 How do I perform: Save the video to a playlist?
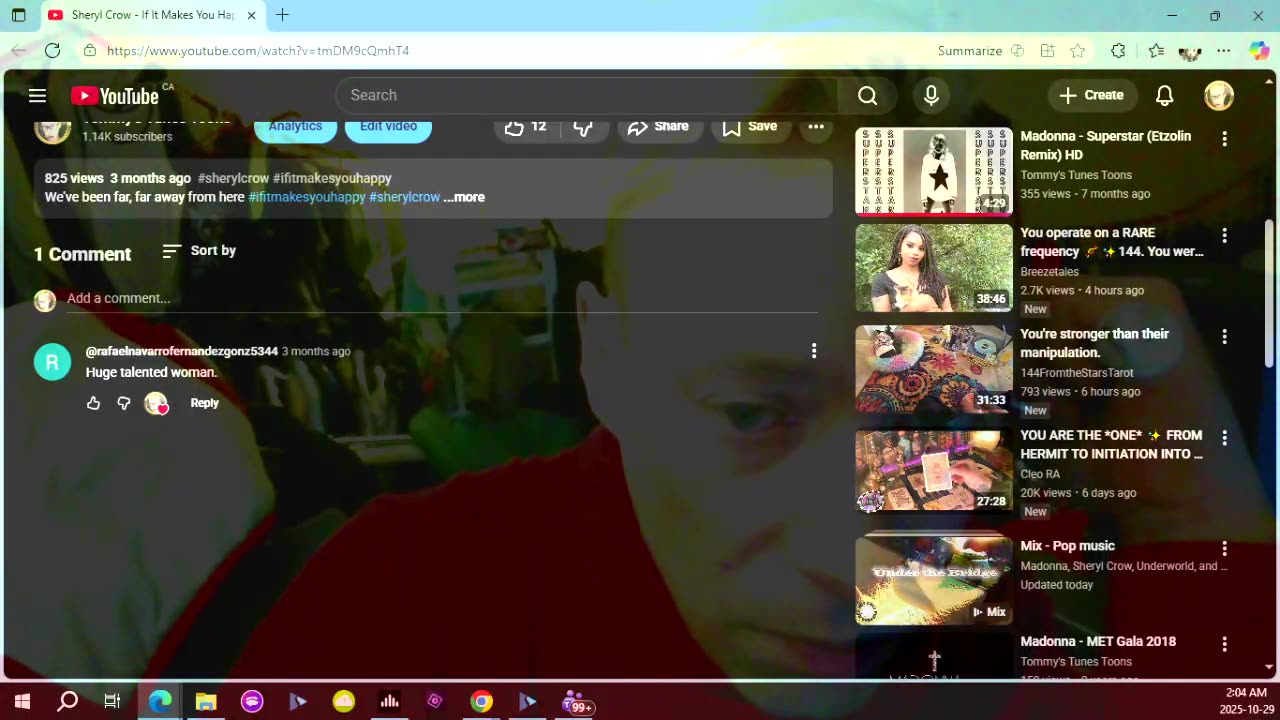(x=750, y=127)
